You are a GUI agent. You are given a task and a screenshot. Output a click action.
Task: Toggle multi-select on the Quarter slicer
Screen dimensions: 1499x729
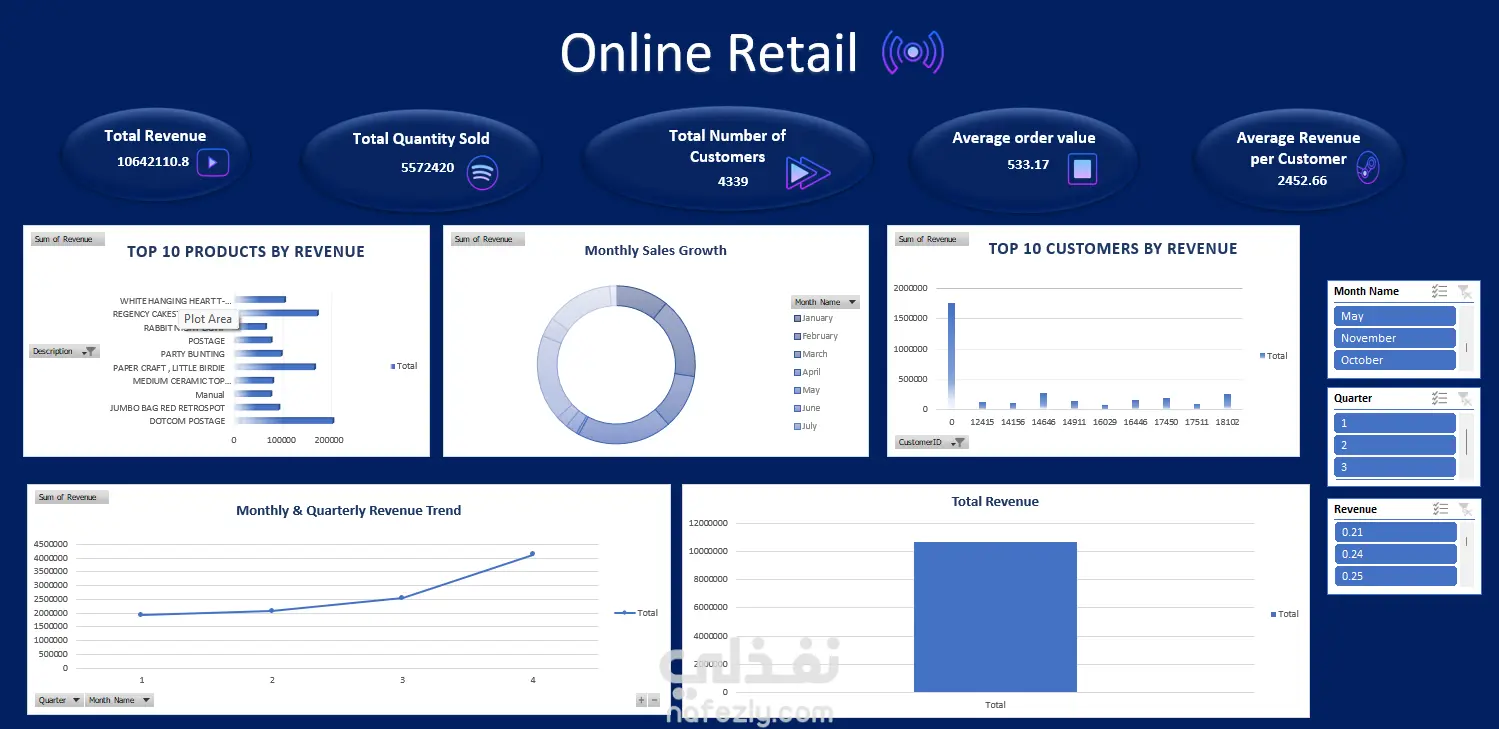click(1439, 398)
